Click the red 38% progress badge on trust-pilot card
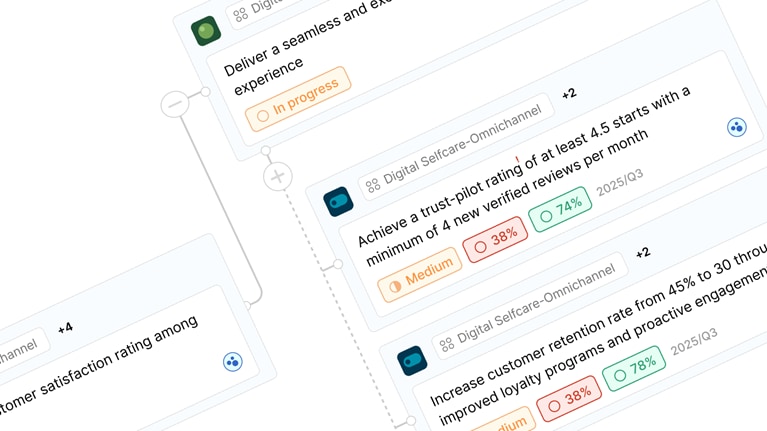The width and height of the screenshot is (767, 431). click(x=496, y=240)
